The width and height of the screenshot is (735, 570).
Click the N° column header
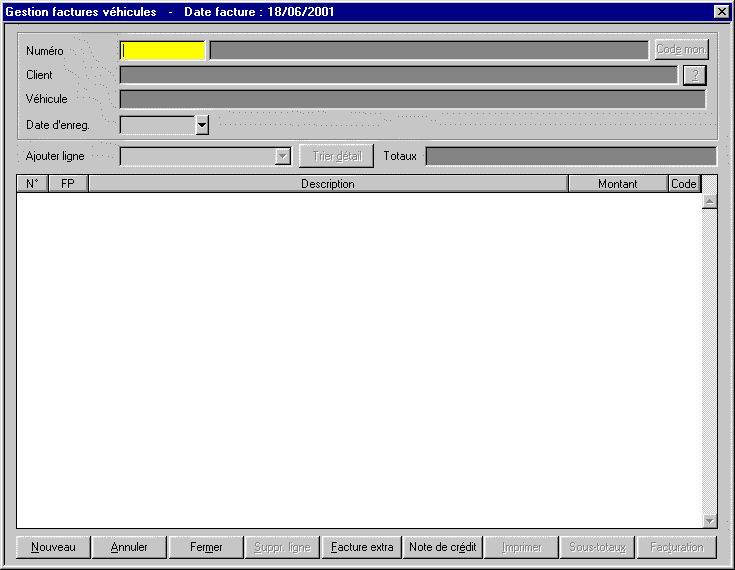(32, 184)
